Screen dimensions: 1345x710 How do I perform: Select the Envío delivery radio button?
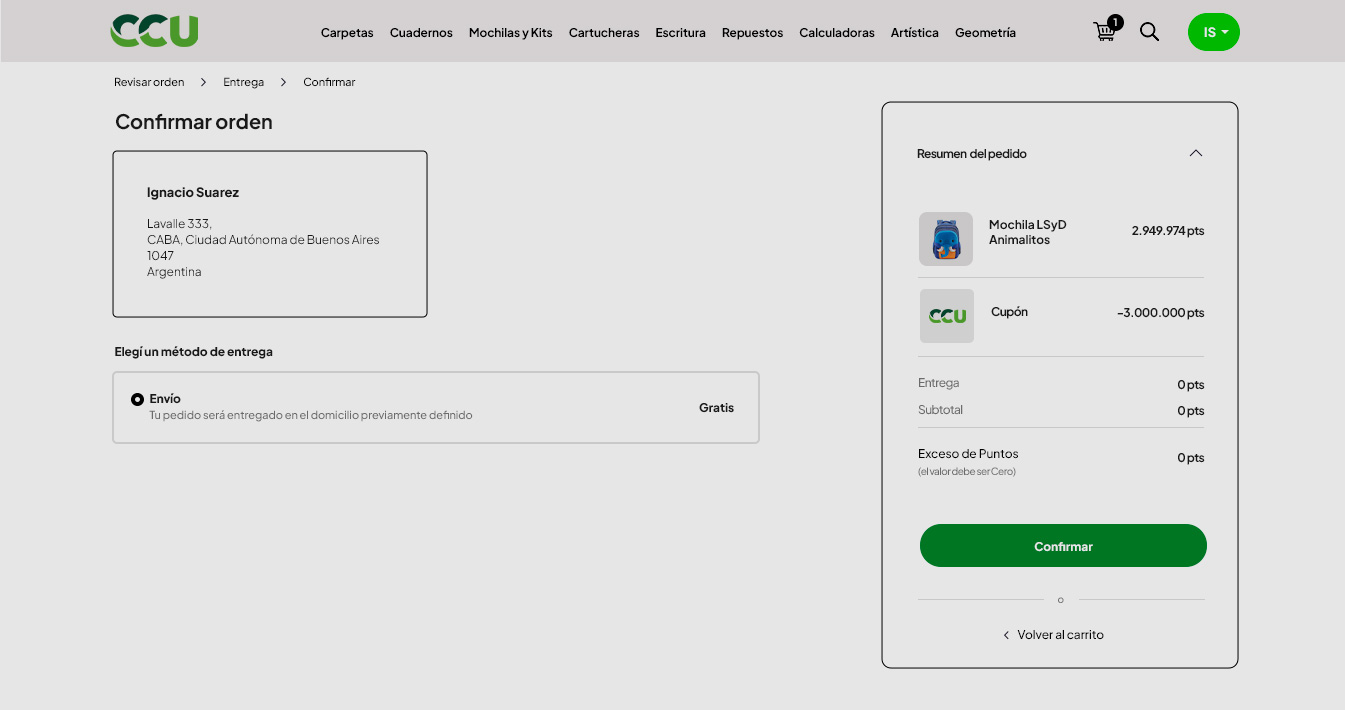(138, 399)
